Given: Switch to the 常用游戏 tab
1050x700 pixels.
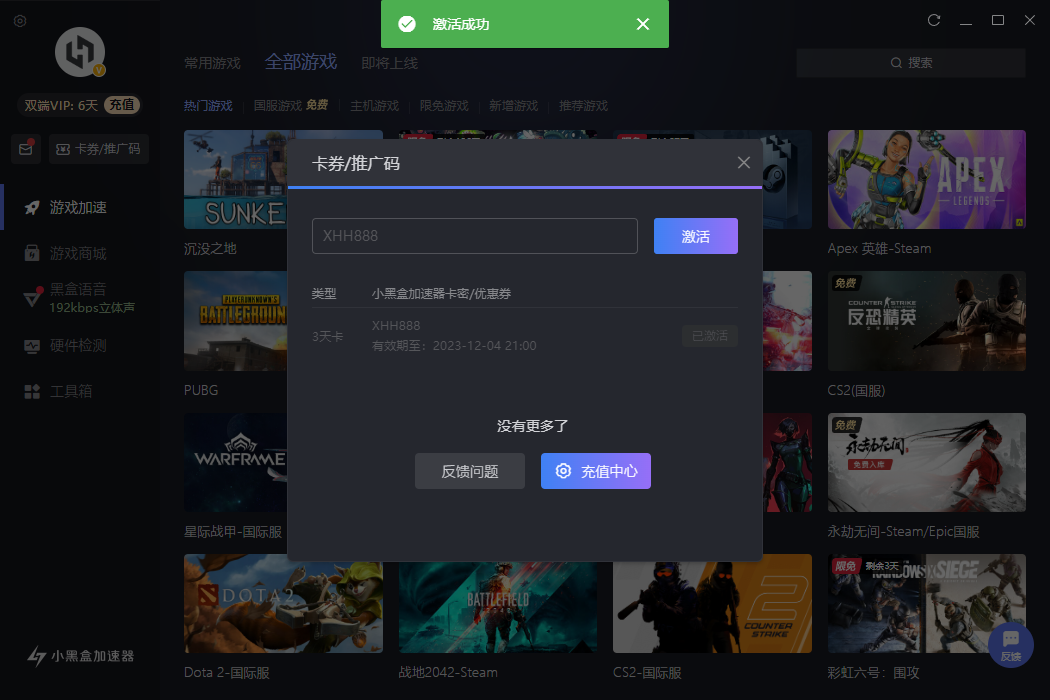Looking at the screenshot, I should pos(212,63).
